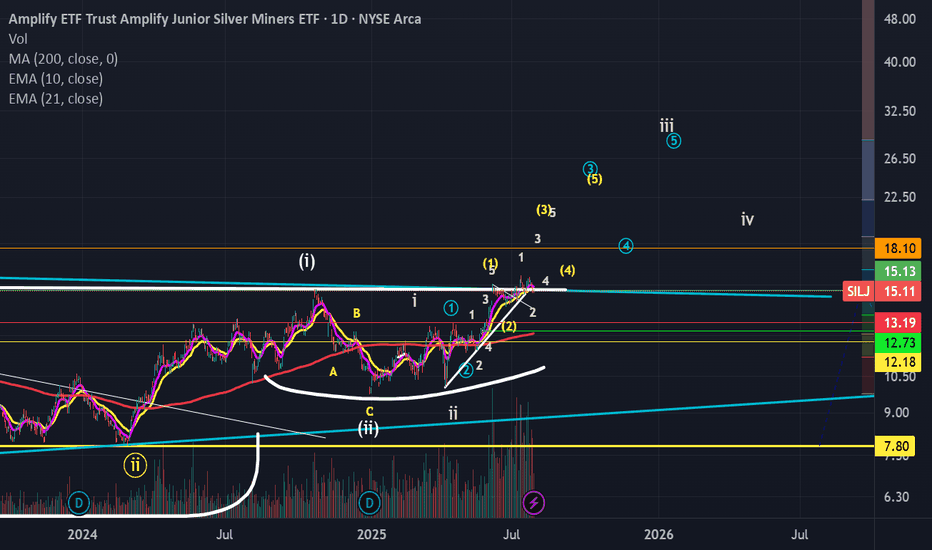Click the EMA (21, close) legend

pos(55,99)
